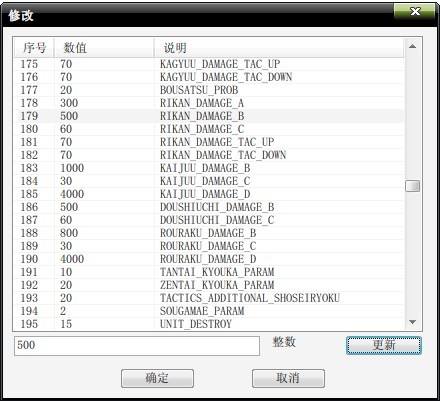Image resolution: width=440 pixels, height=401 pixels.
Task: Confirm with the 确定 button
Action: click(x=157, y=378)
